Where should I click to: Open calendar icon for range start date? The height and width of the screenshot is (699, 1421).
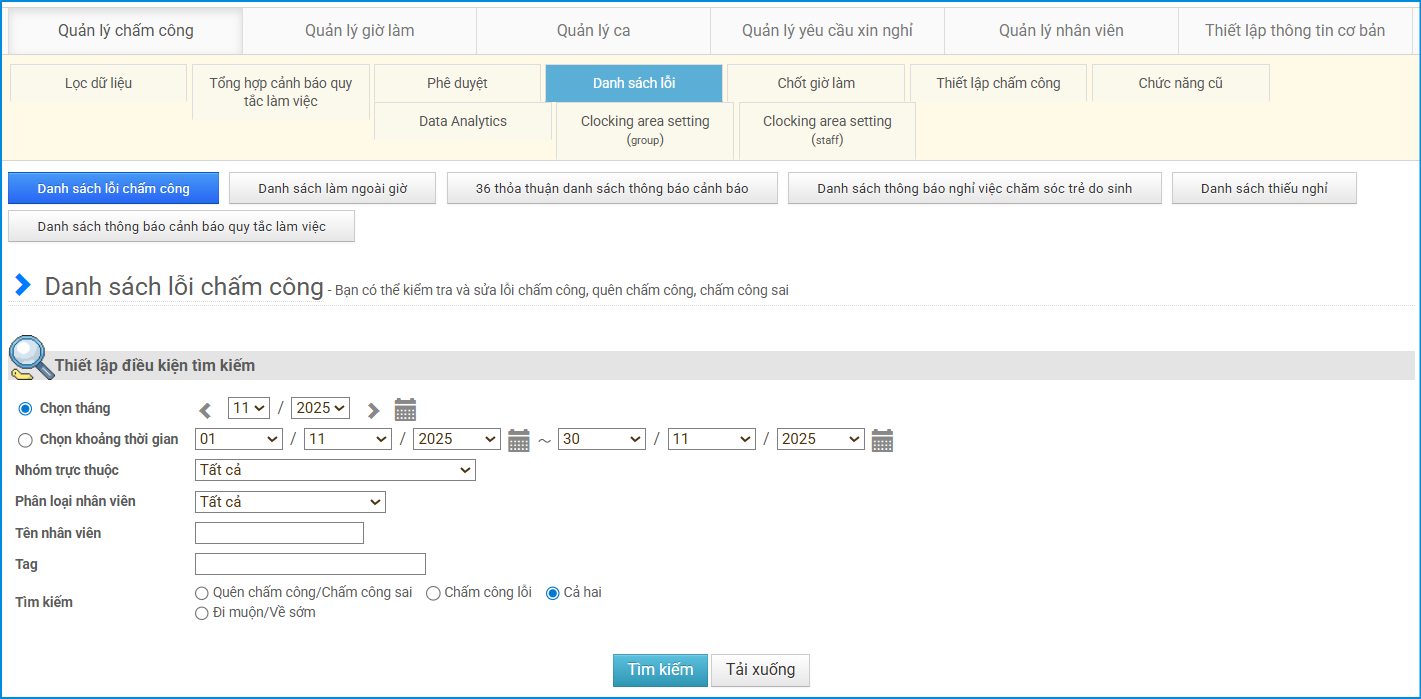pos(518,440)
